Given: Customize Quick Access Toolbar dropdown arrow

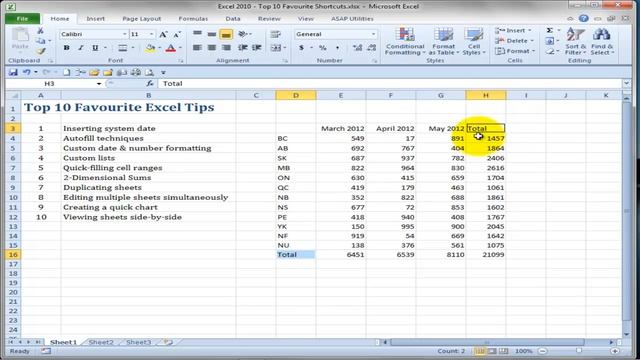Looking at the screenshot, I should (163, 73).
